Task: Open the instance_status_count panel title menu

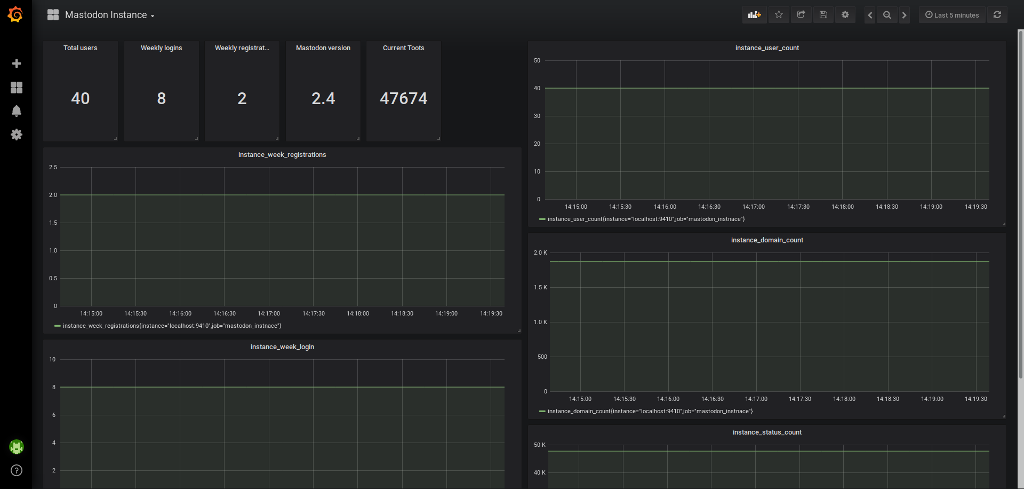Action: (x=766, y=432)
